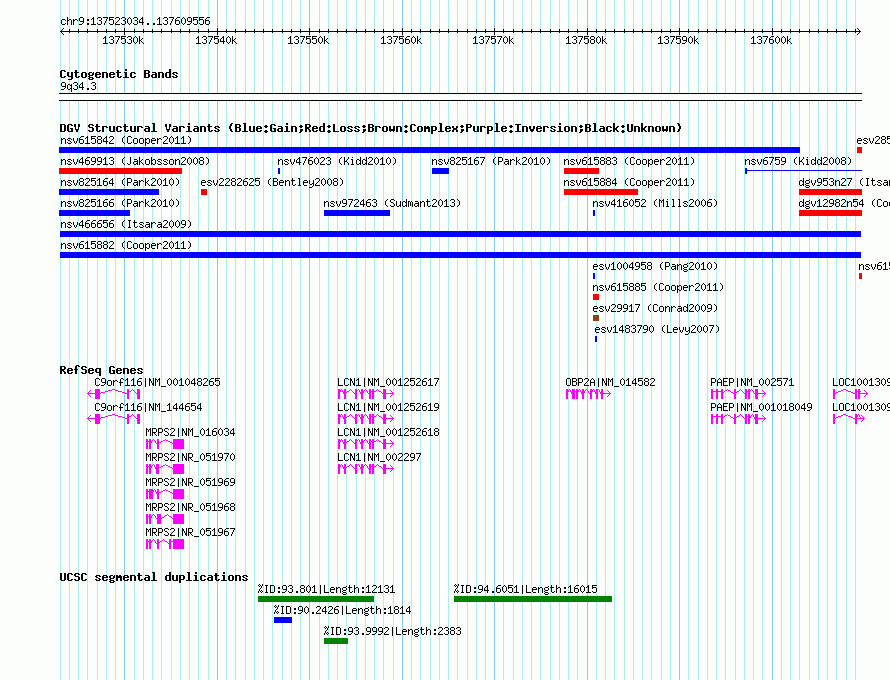Select the OBP2A|NM_014582 gene glyph
The width and height of the screenshot is (890, 680).
[588, 394]
